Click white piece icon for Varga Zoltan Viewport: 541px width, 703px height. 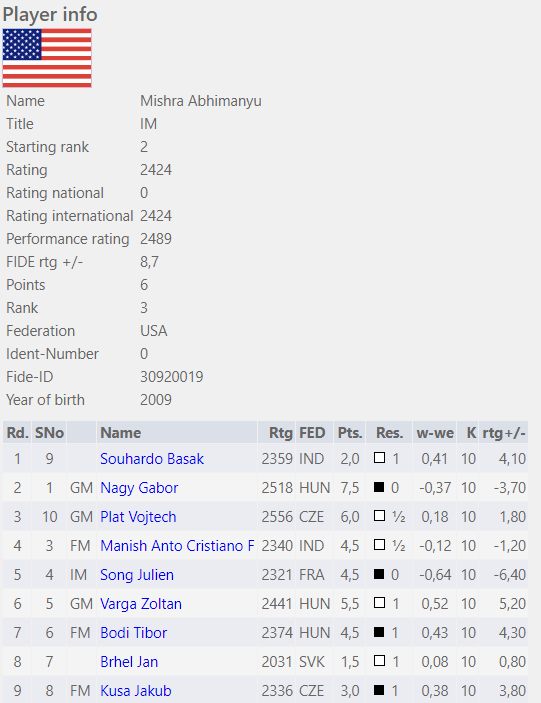[379, 603]
